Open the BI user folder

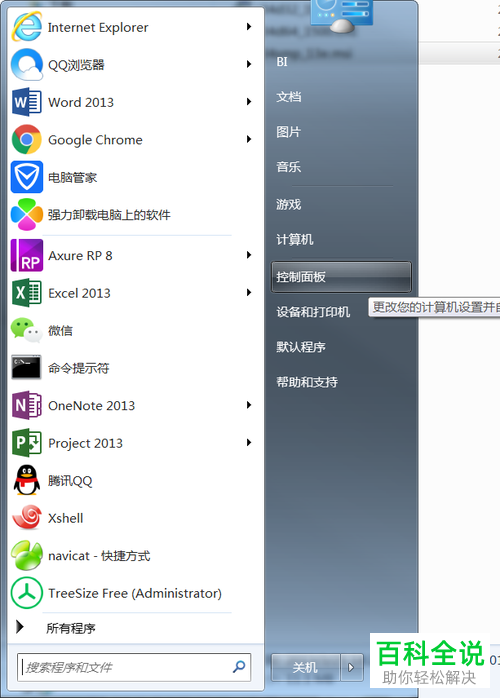click(x=282, y=62)
